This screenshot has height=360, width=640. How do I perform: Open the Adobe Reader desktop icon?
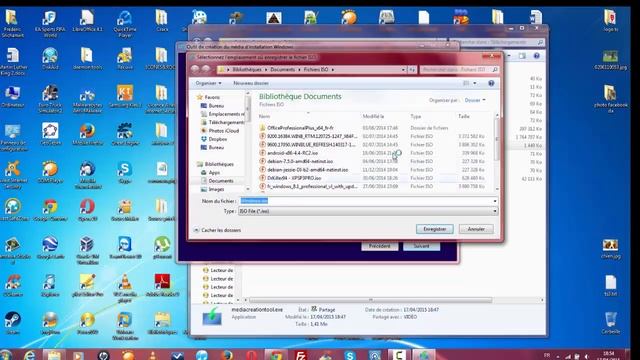(x=162, y=285)
